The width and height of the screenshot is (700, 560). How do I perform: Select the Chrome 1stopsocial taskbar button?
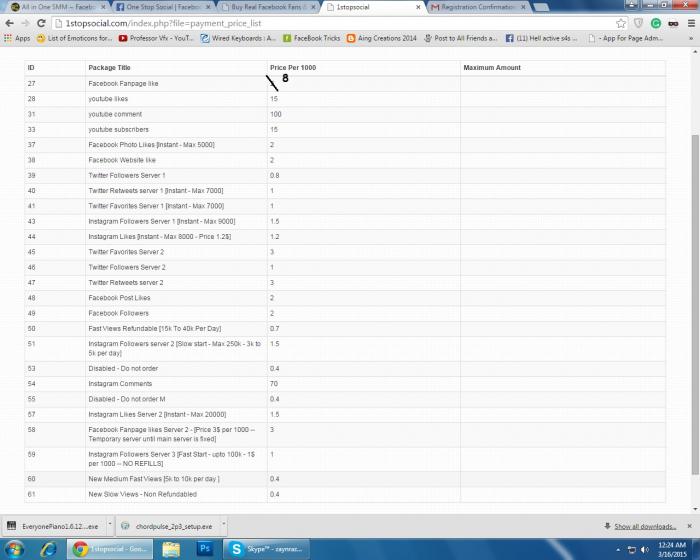coord(110,549)
